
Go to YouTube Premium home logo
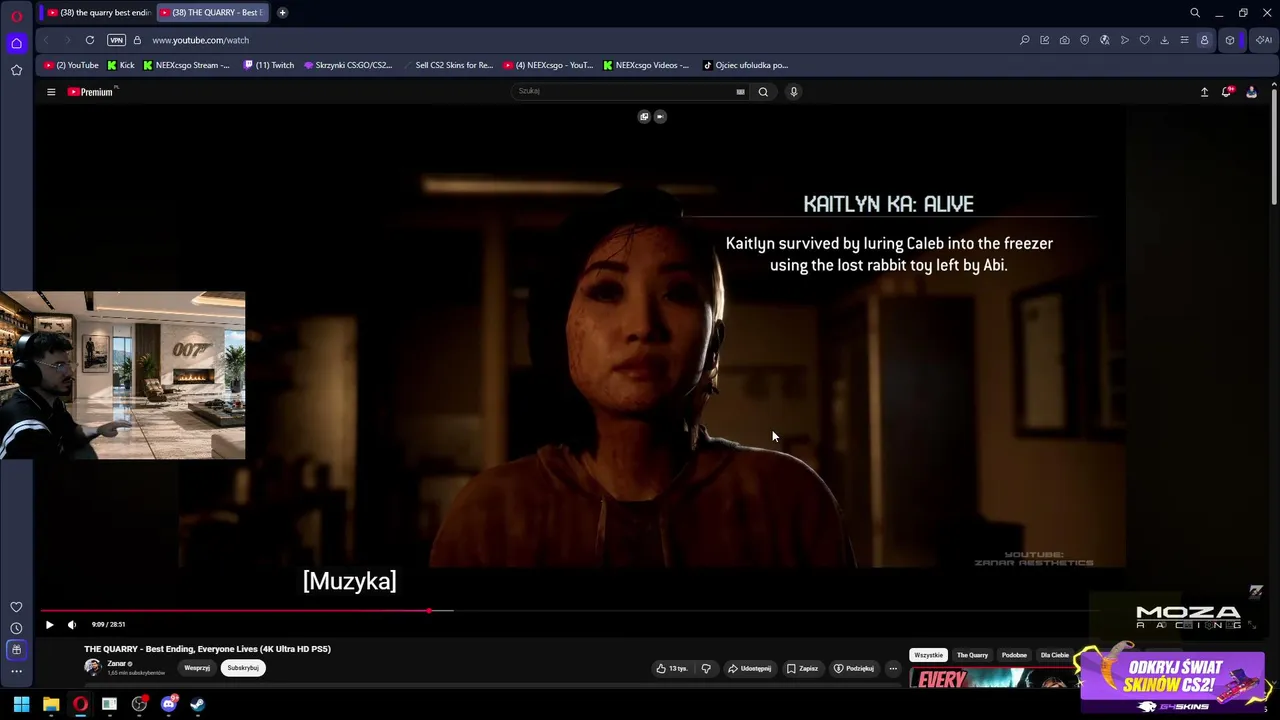tap(92, 92)
